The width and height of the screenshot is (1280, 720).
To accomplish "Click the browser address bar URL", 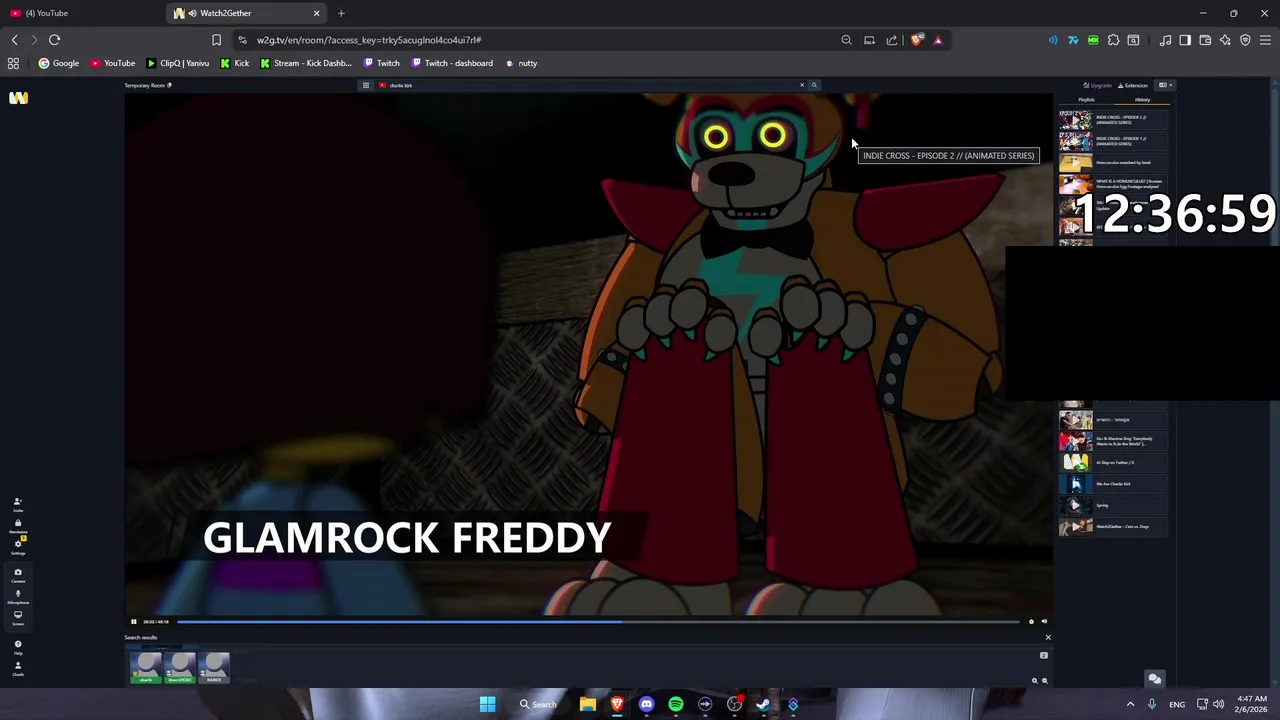I will point(369,40).
